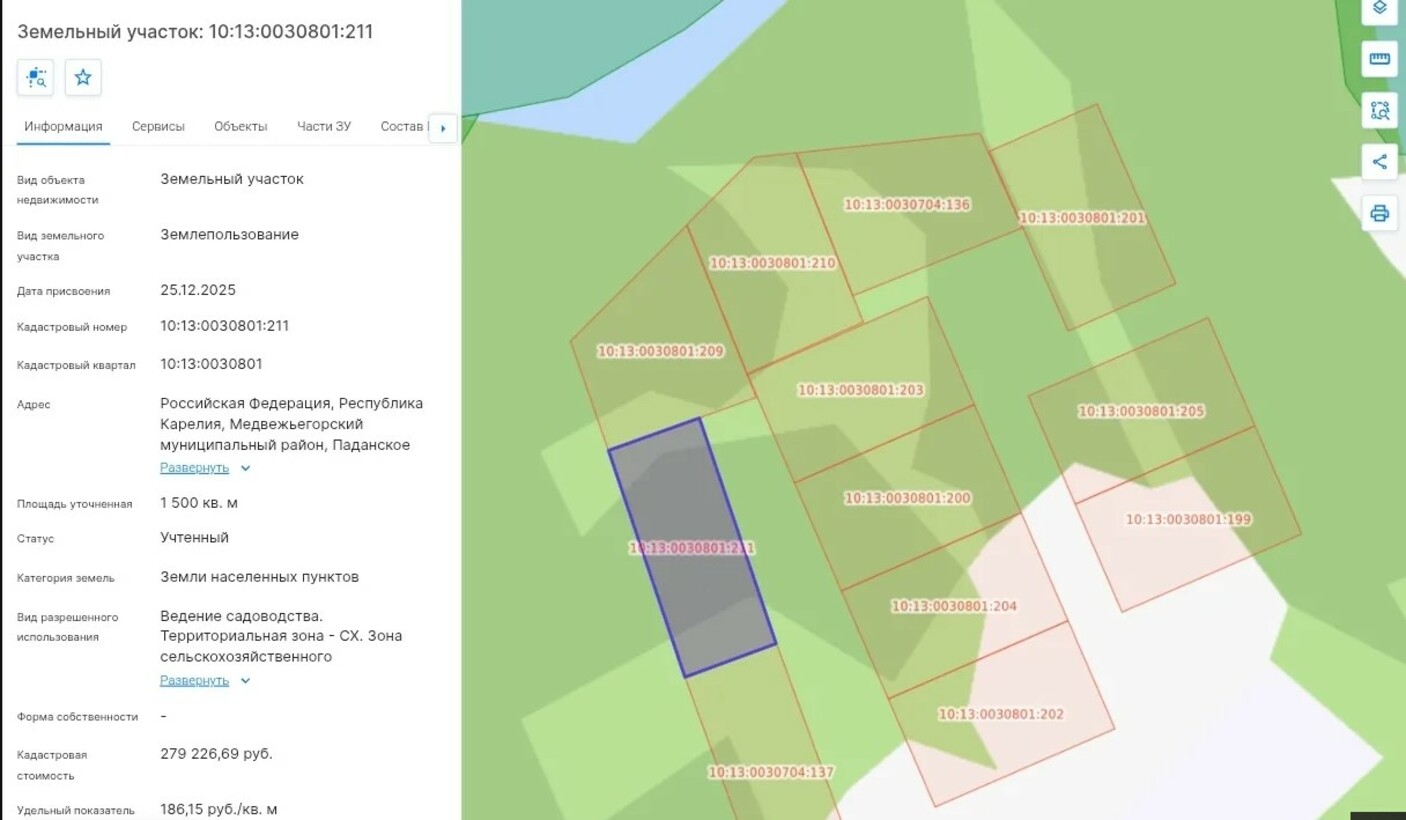Select the Информация tab
The height and width of the screenshot is (820, 1406).
click(63, 127)
